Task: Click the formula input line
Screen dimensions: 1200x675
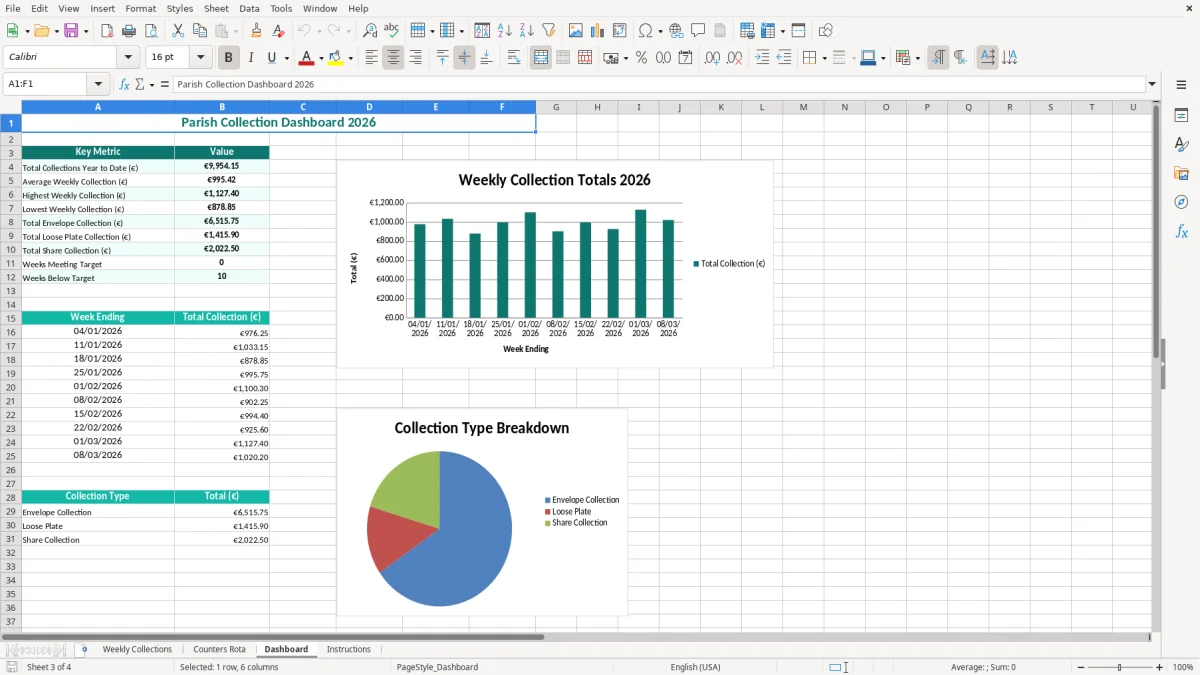Action: pos(658,85)
